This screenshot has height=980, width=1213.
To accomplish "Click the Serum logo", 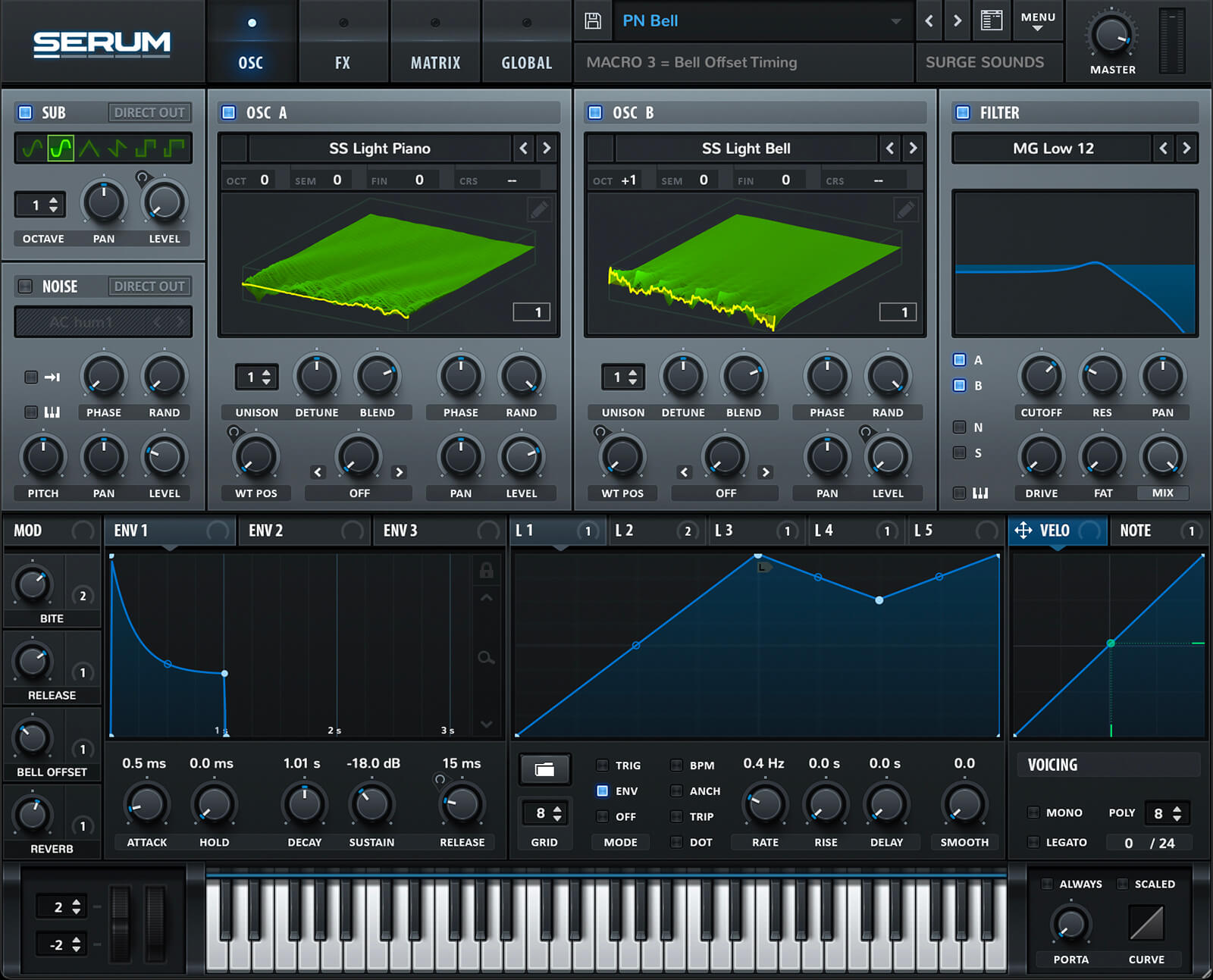I will click(x=102, y=44).
